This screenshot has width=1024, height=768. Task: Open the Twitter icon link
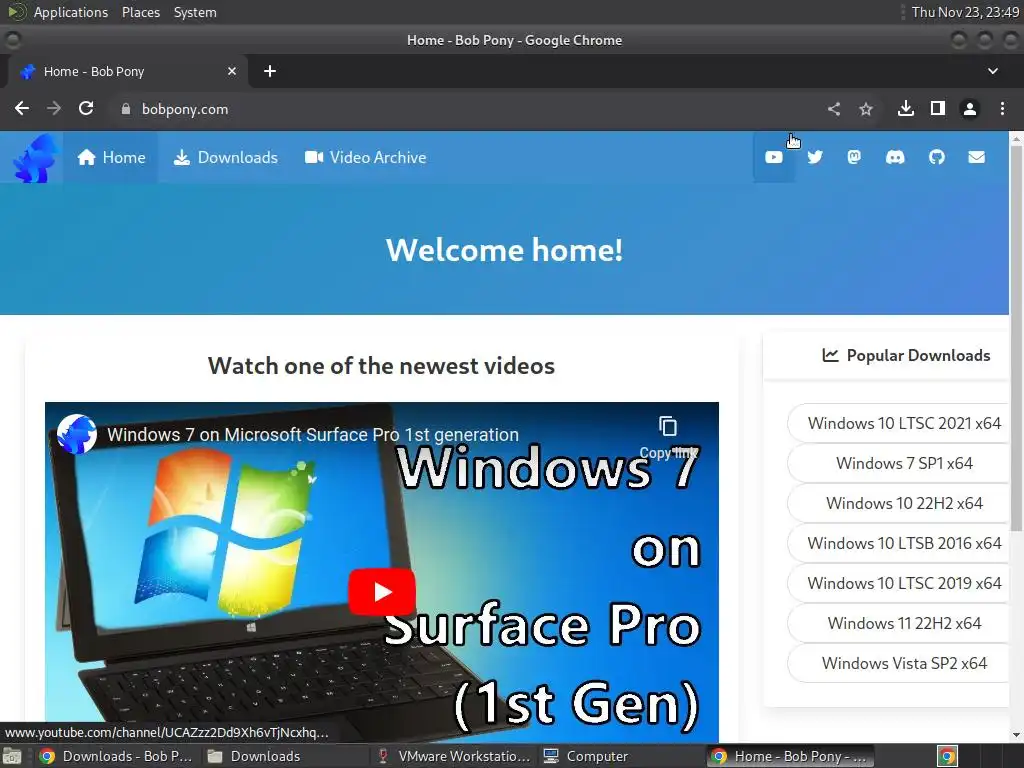click(814, 157)
